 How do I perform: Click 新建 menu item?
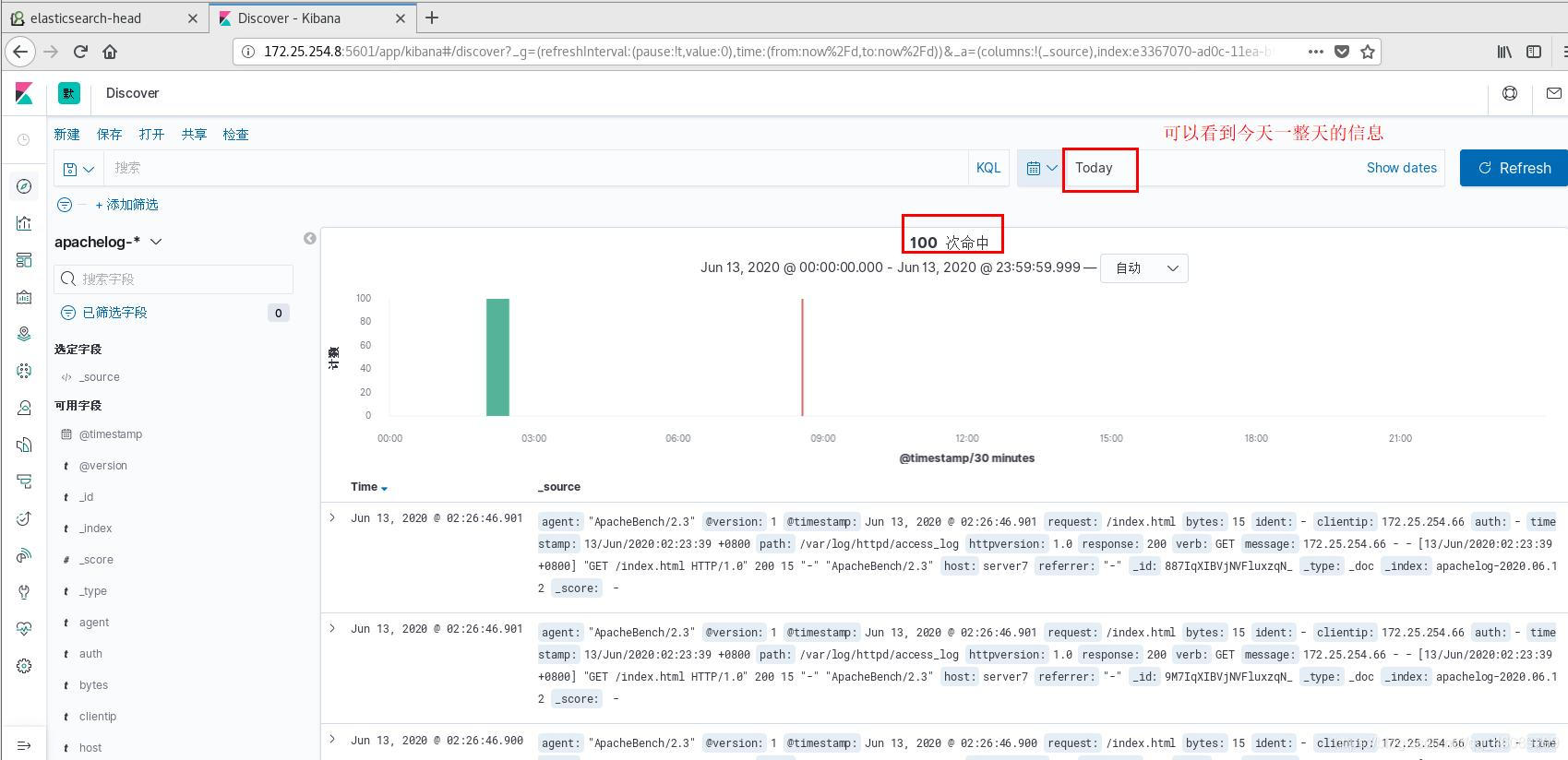[66, 135]
